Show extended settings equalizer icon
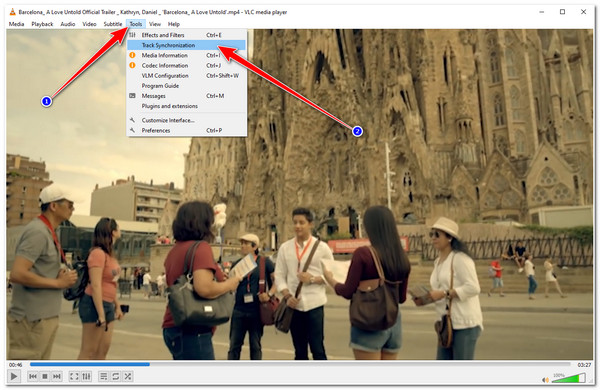 (x=86, y=377)
